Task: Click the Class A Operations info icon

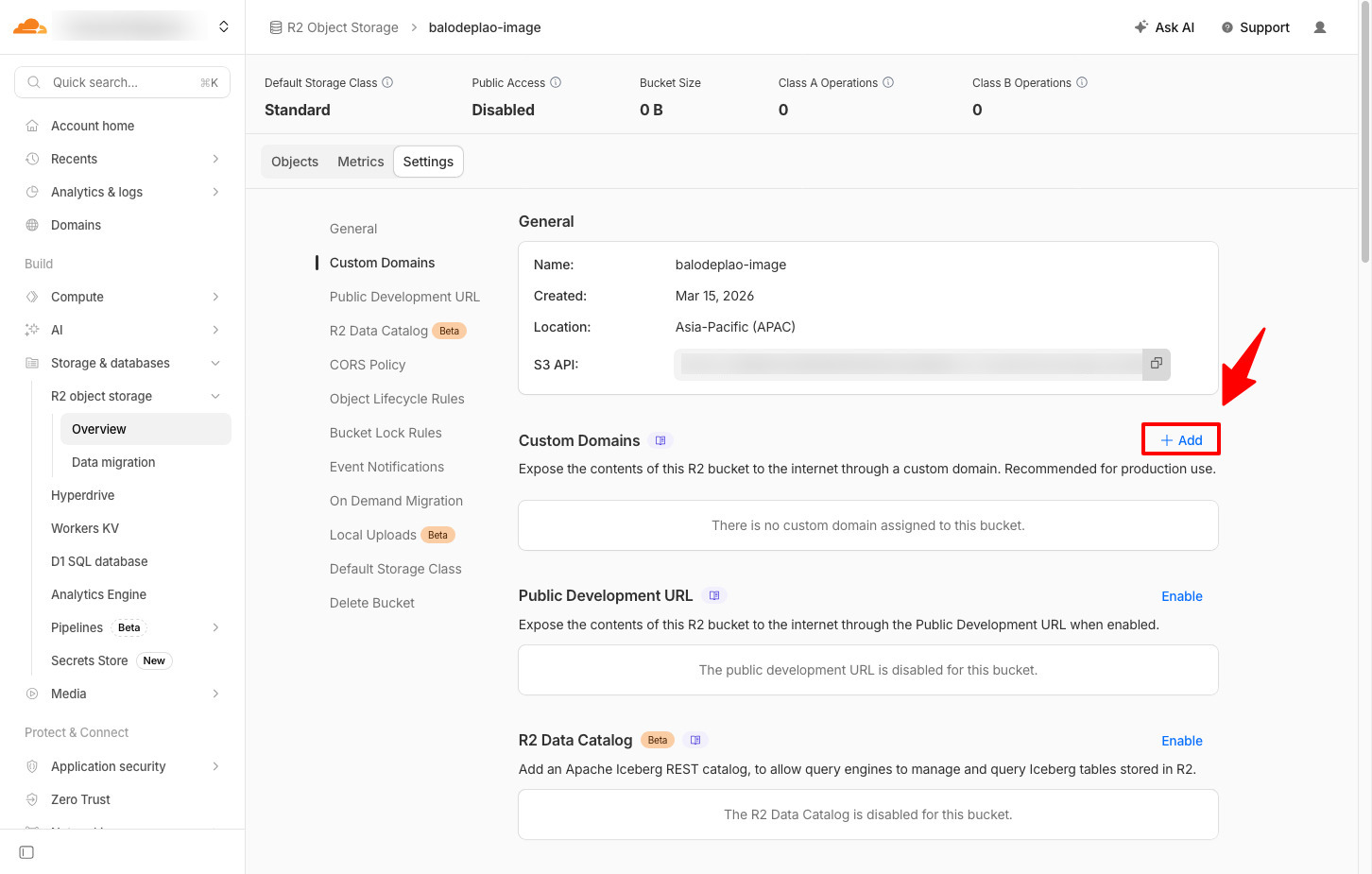Action: (888, 82)
